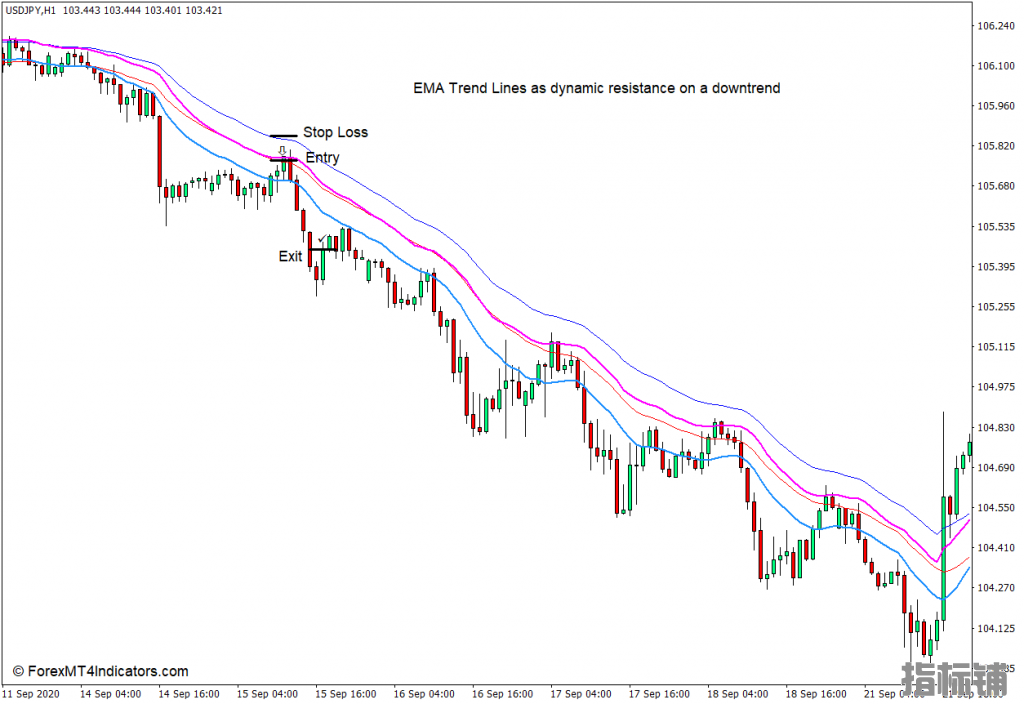1024x704 pixels.
Task: Click the '14 Sep 16:00' time axis label
Action: (189, 694)
